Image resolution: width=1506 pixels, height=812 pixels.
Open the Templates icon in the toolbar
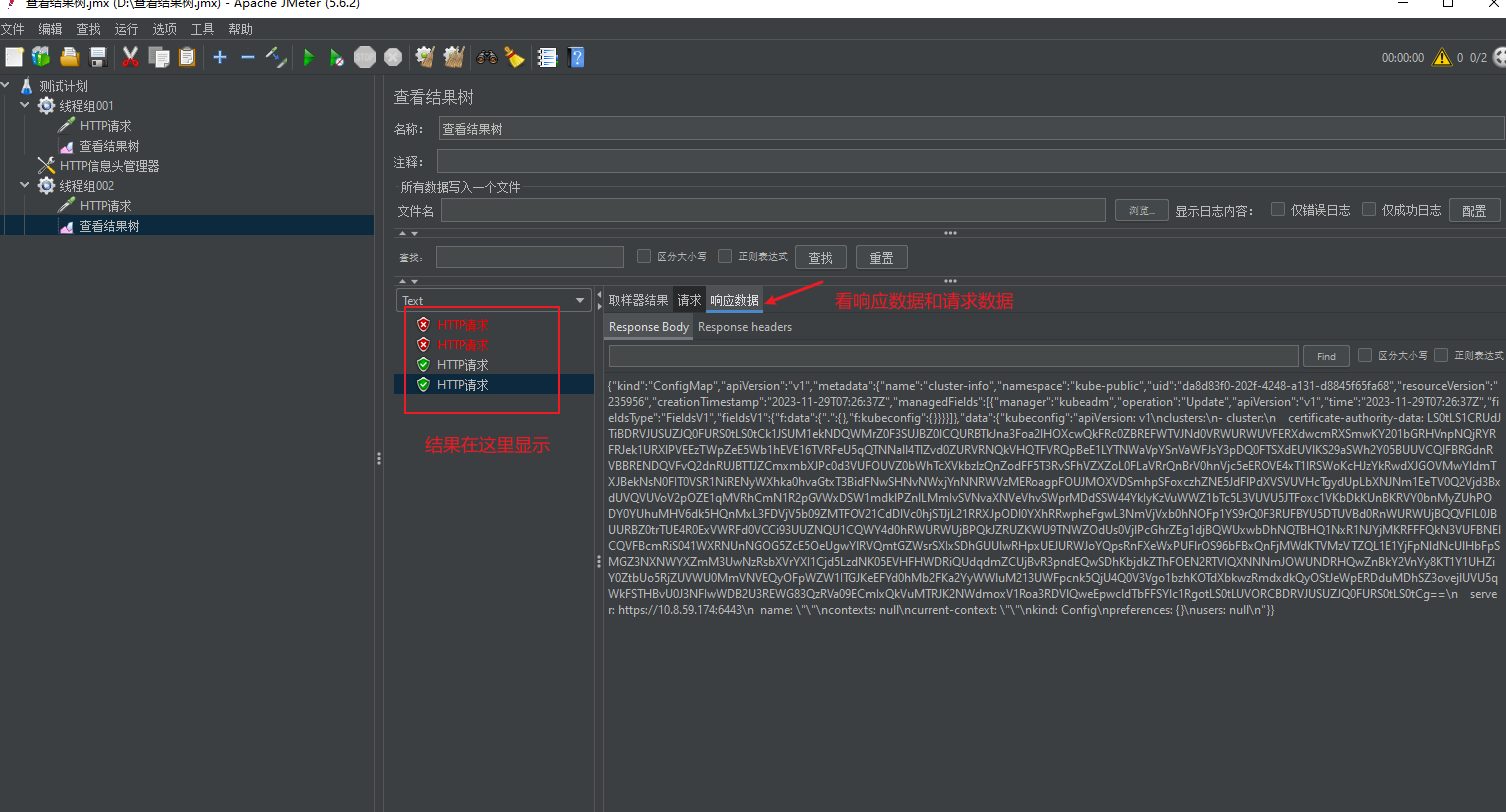click(41, 57)
